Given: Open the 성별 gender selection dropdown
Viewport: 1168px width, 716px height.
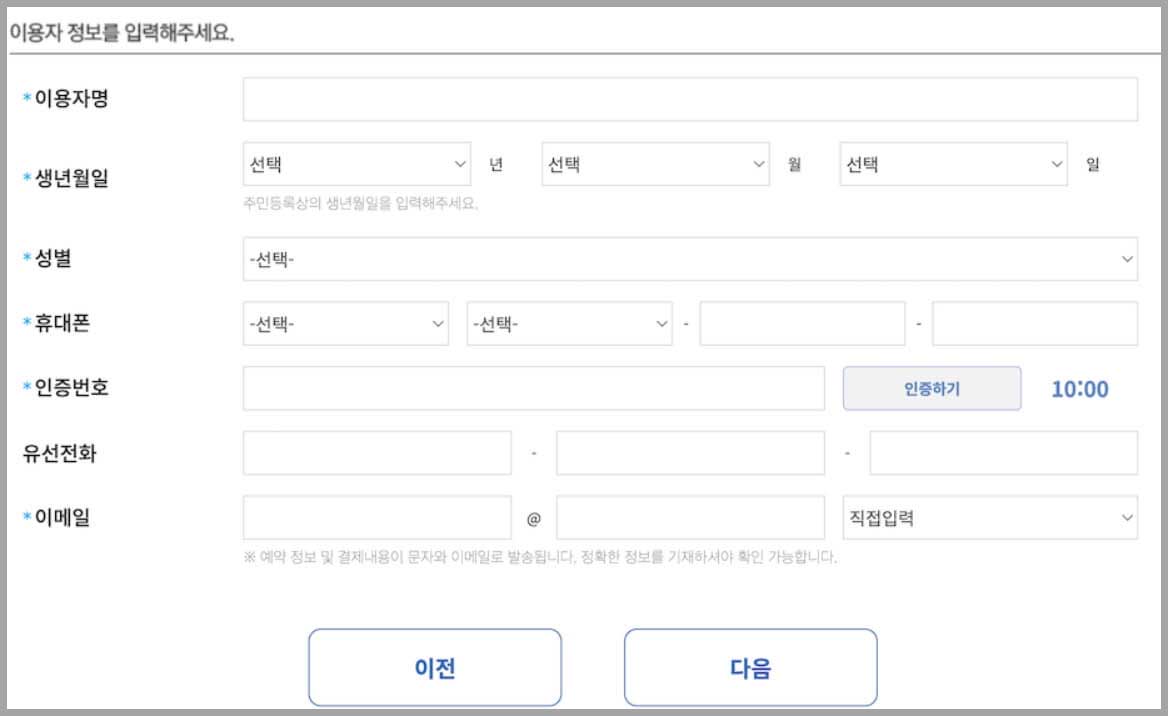Looking at the screenshot, I should [x=690, y=257].
